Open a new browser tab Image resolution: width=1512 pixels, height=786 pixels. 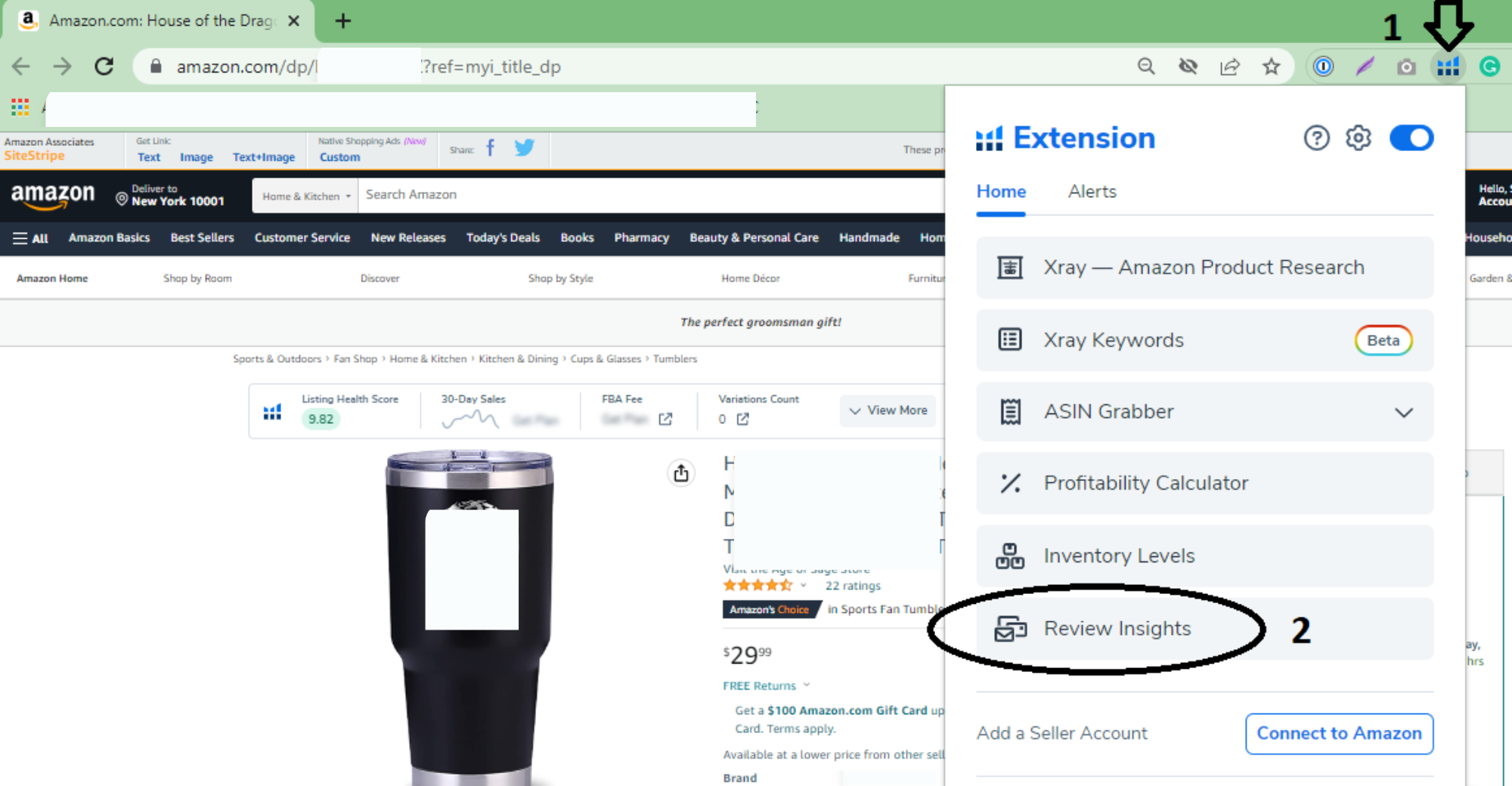click(x=343, y=21)
